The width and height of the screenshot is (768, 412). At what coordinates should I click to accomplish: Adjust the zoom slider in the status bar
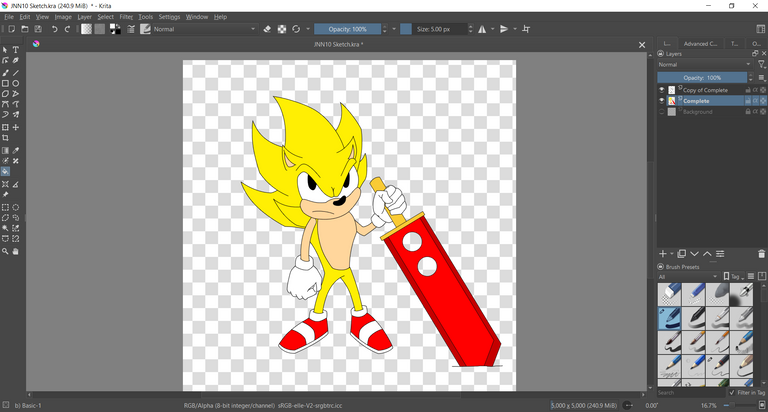coord(740,405)
